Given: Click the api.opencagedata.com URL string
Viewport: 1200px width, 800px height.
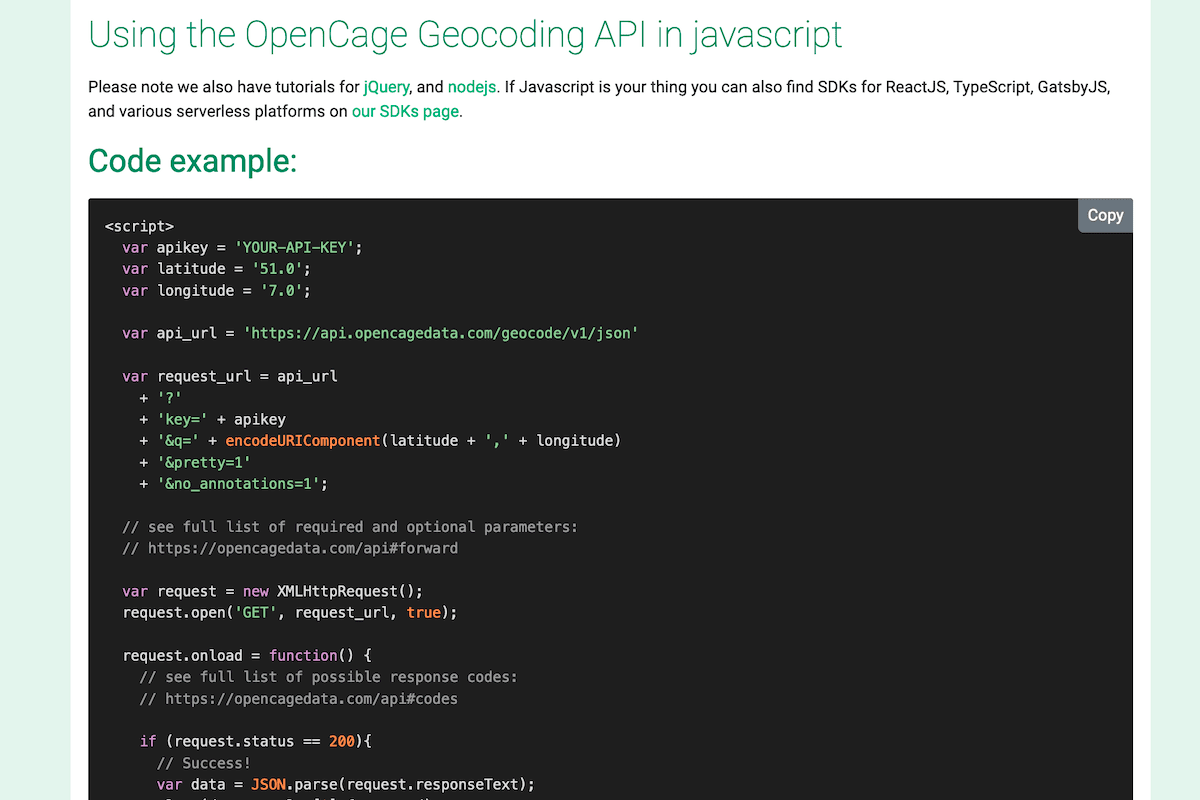Looking at the screenshot, I should [441, 333].
